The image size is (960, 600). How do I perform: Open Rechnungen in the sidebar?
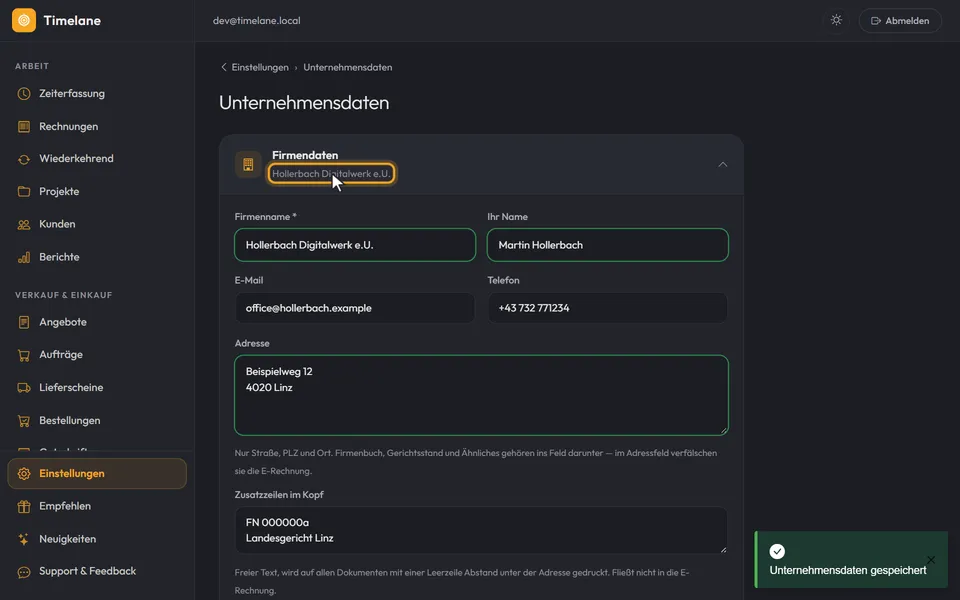tap(97, 127)
